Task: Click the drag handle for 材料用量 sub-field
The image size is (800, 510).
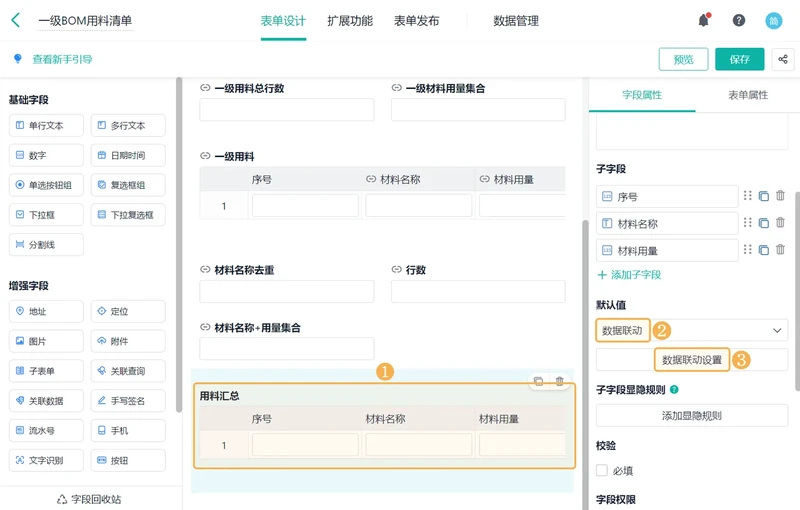Action: pyautogui.click(x=747, y=250)
